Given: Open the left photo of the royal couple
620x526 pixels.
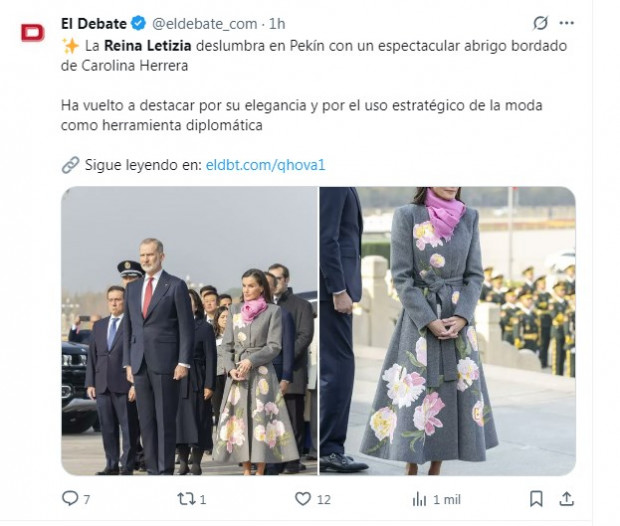Looking at the screenshot, I should tap(189, 331).
